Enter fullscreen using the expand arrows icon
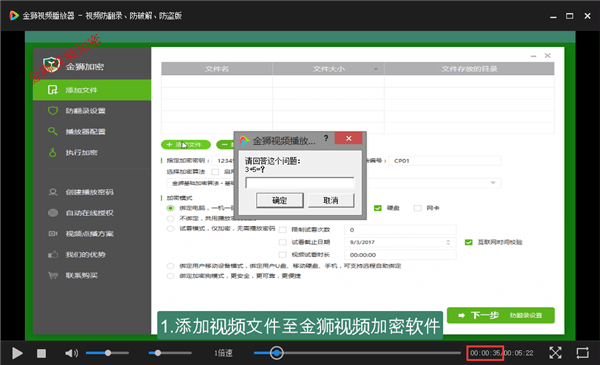600x365 pixels. point(555,353)
